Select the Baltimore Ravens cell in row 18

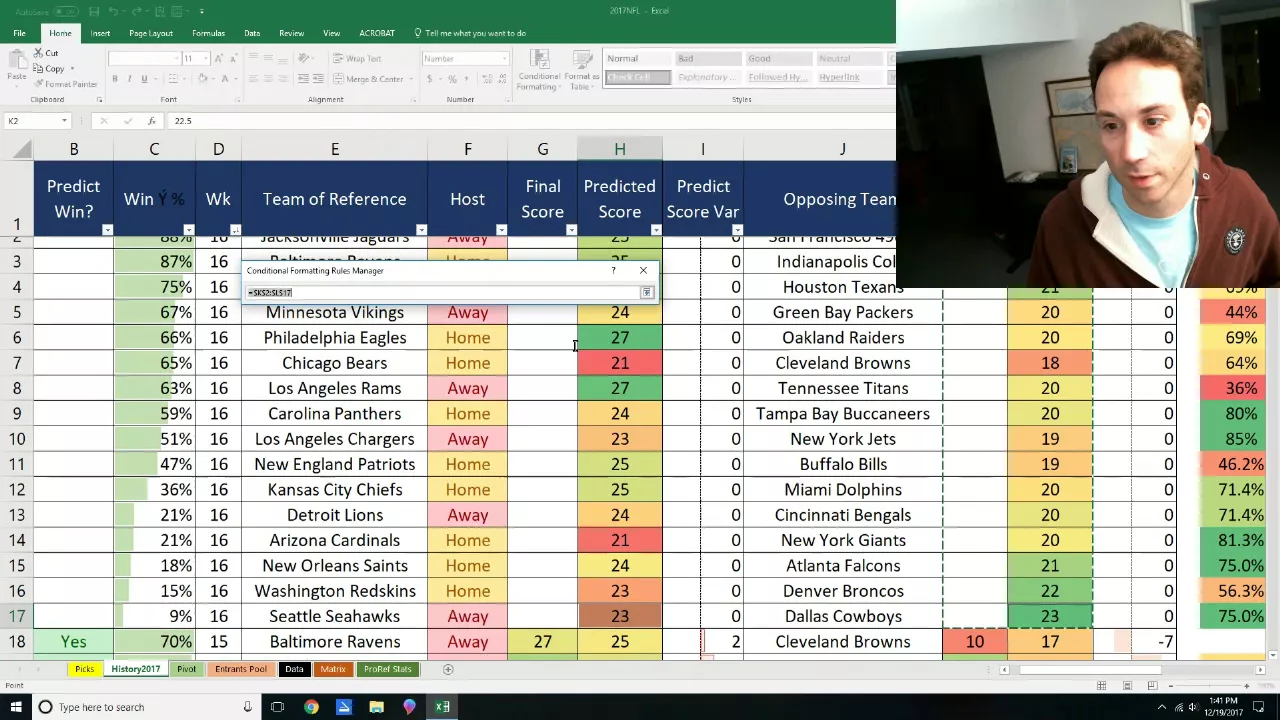(334, 642)
